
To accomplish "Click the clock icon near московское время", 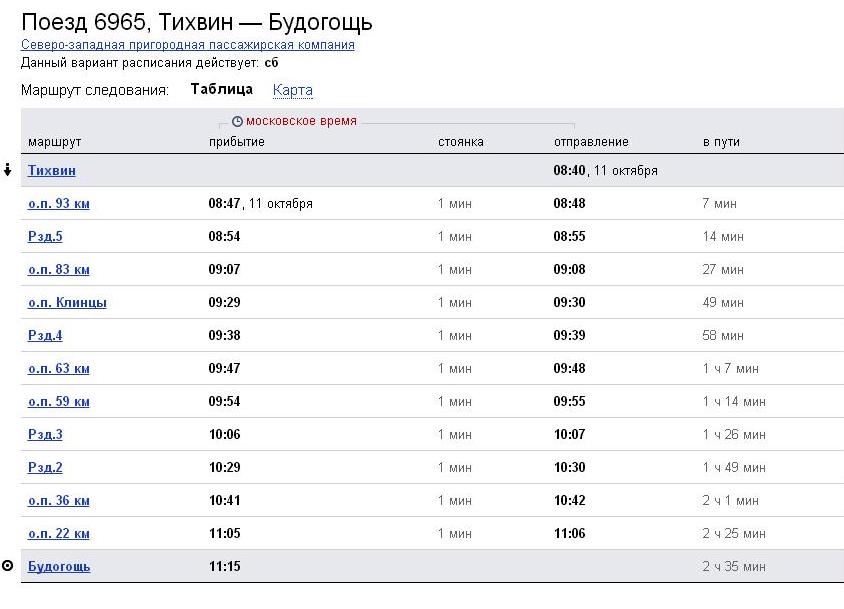I will (237, 122).
